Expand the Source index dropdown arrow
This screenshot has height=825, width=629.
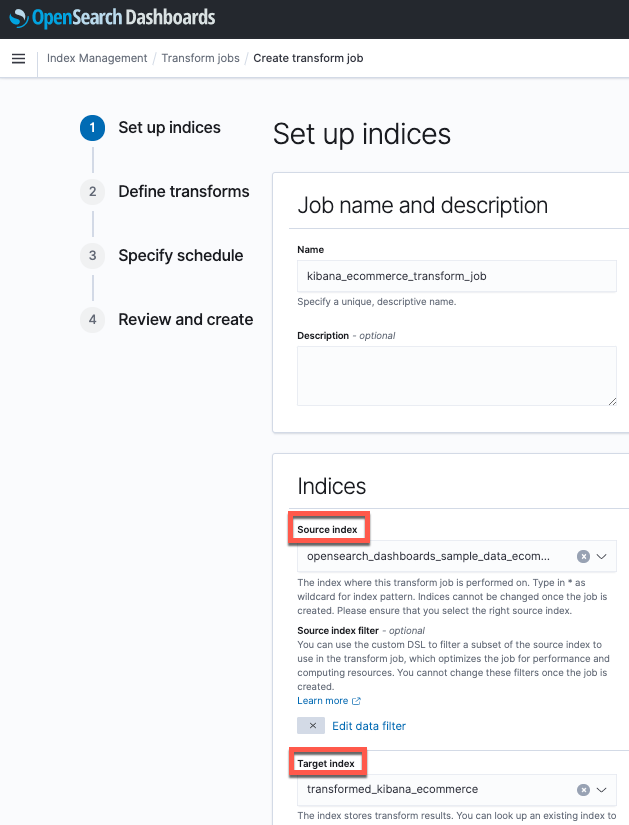pyautogui.click(x=602, y=556)
